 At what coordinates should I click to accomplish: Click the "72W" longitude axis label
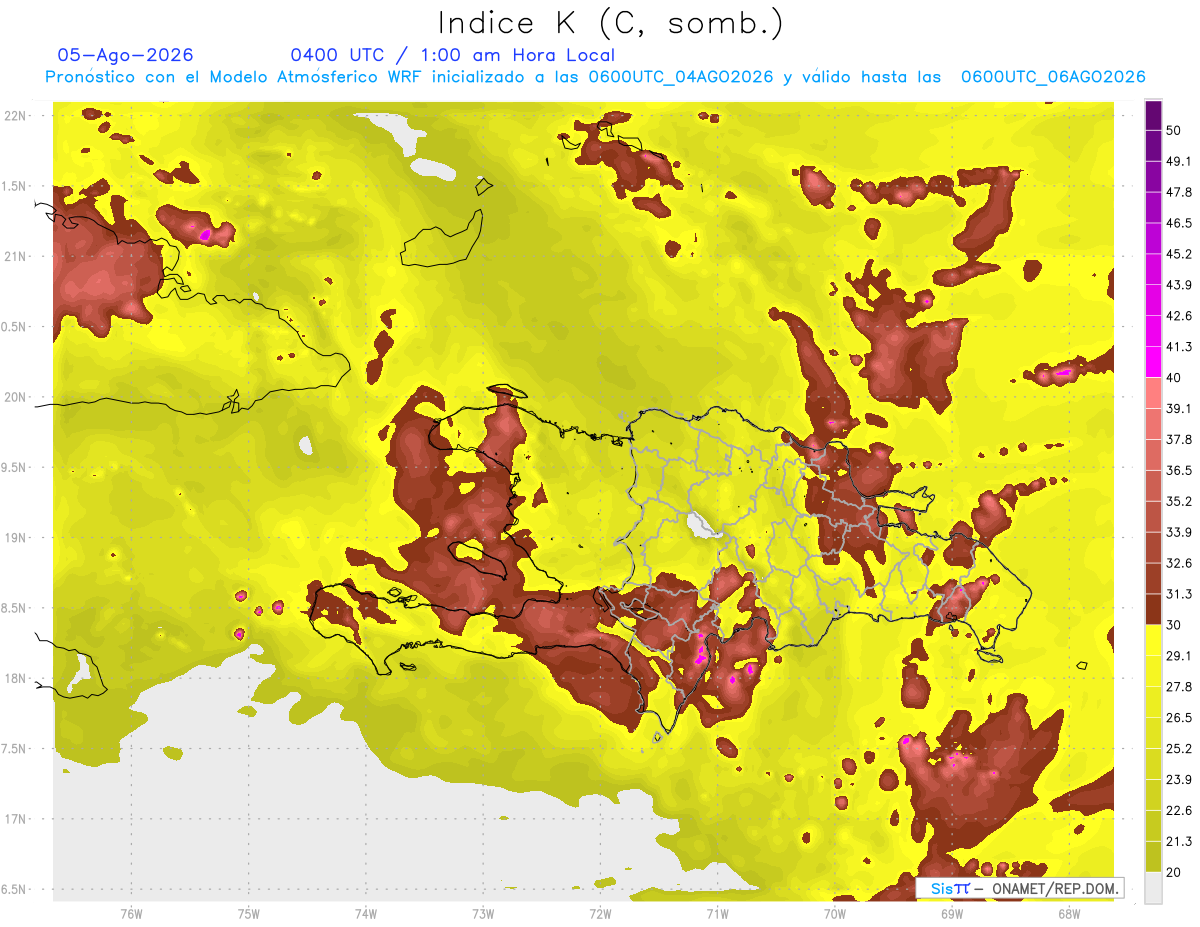tap(600, 914)
